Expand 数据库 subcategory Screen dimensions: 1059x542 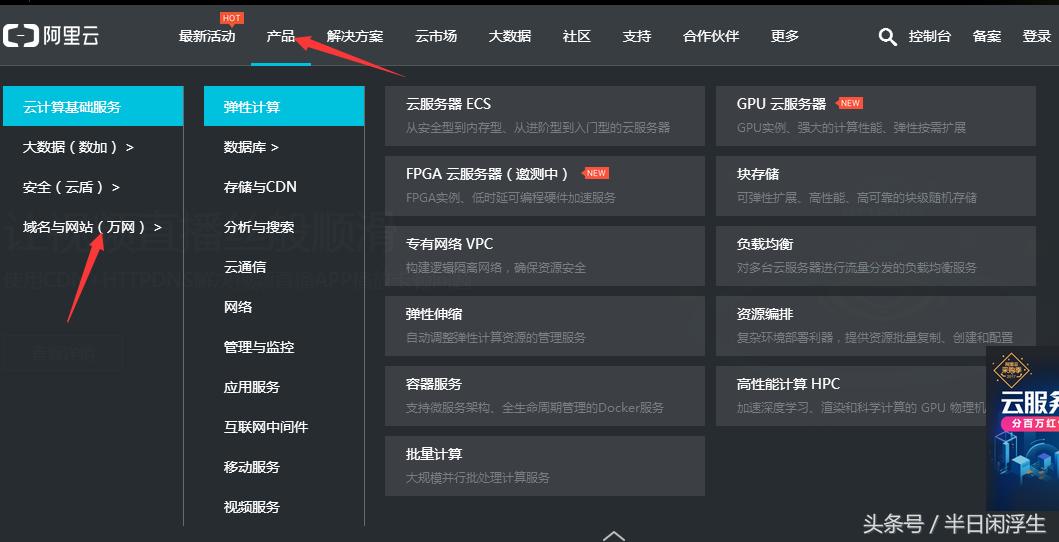pos(251,146)
